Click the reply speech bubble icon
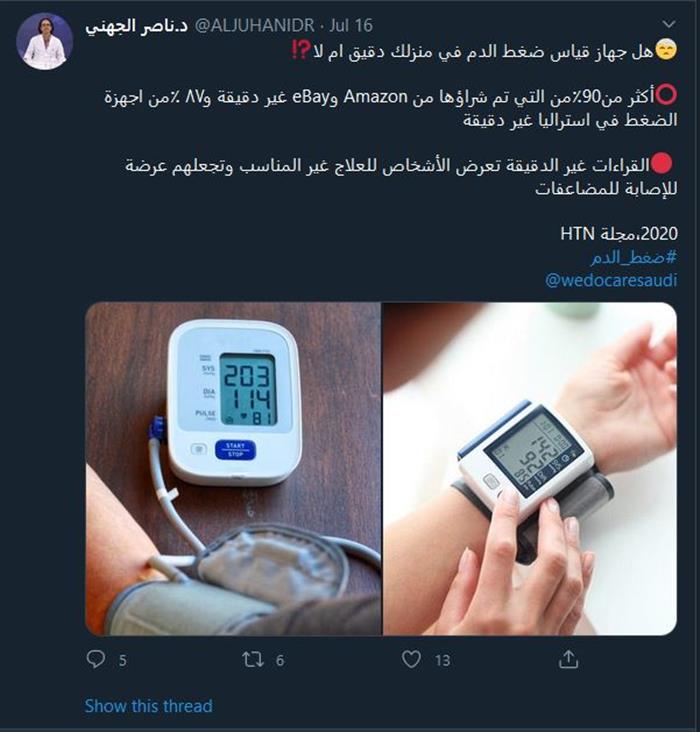700x732 pixels. tap(96, 659)
